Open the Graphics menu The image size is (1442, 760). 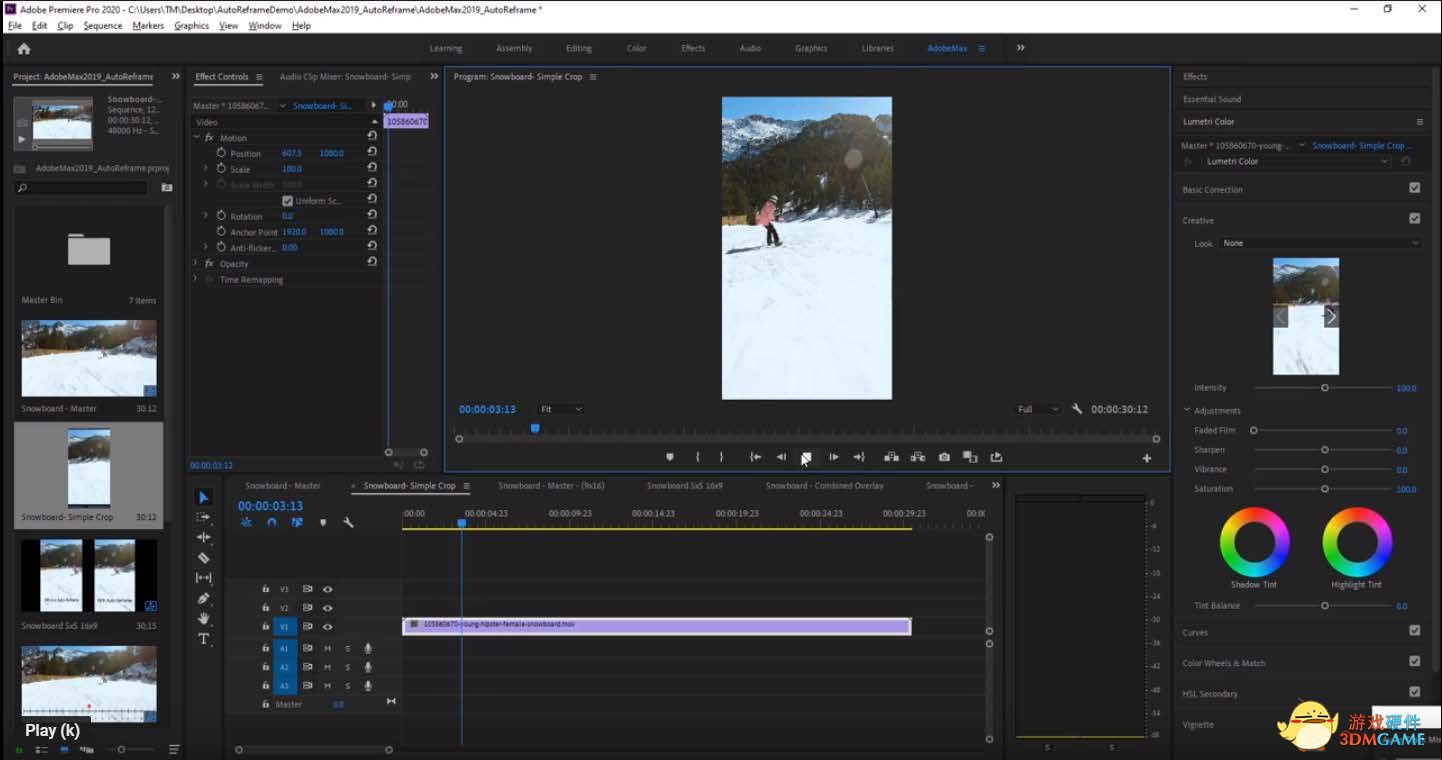[x=191, y=26]
